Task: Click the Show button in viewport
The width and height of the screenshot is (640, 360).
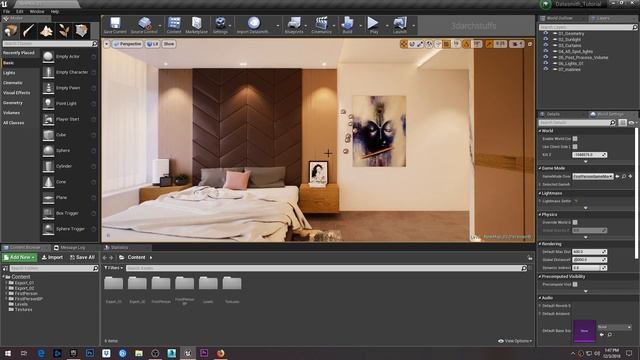Action: [169, 44]
